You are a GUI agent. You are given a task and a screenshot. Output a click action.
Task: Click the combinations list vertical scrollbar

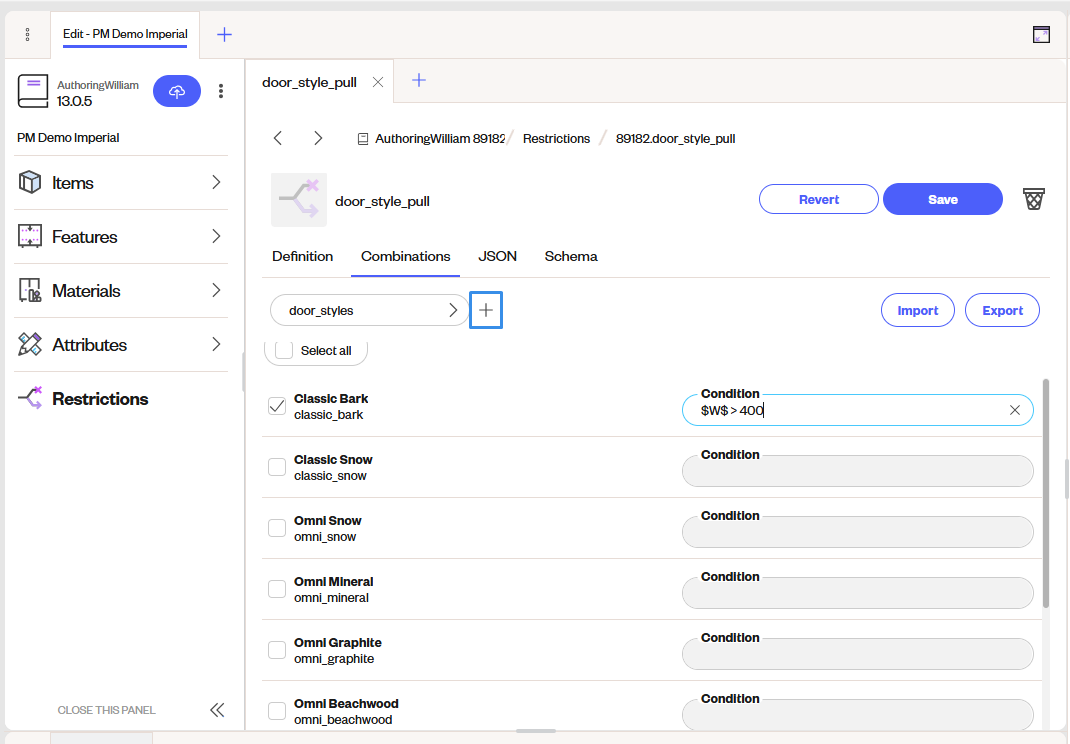(x=1045, y=493)
